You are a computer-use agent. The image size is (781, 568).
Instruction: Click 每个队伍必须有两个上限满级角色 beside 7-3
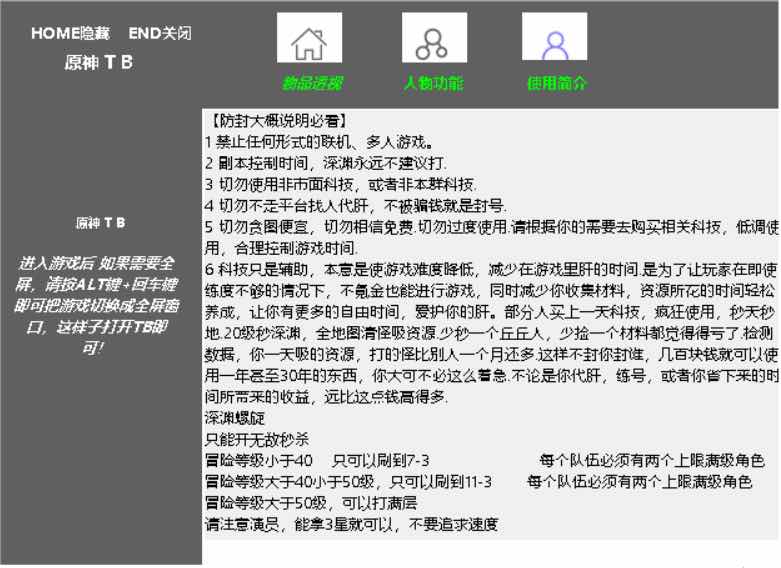(x=652, y=460)
